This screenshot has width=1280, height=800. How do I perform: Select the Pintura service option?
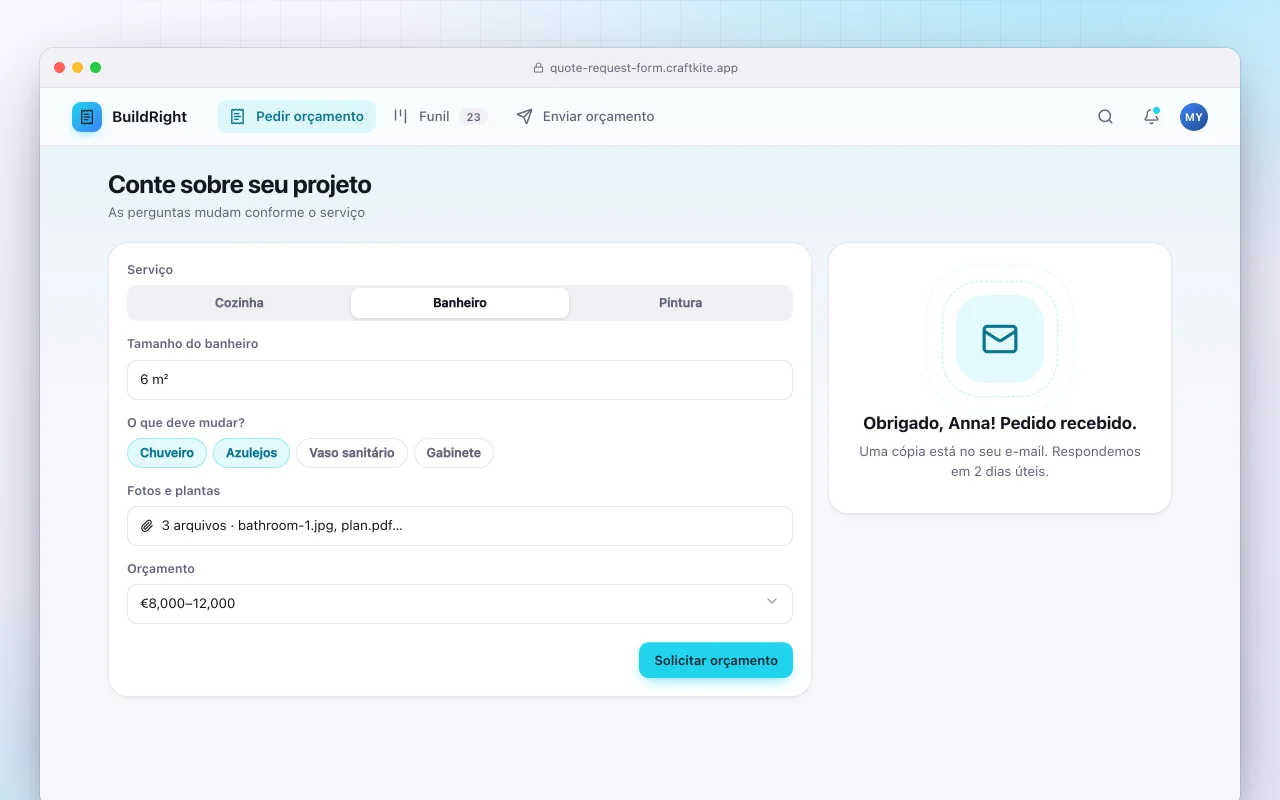pos(680,303)
